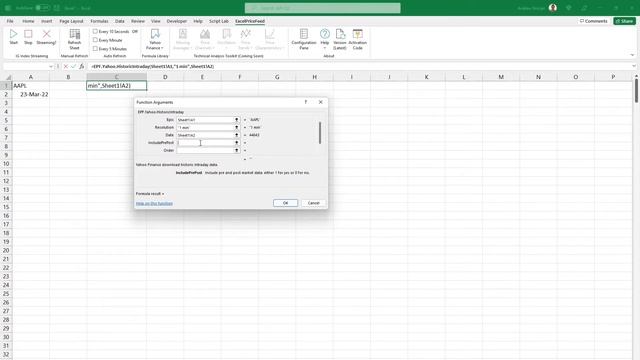Viewport: 640px width, 360px height.
Task: Click the Select All corner of the sheet
Action: [x=7, y=77]
